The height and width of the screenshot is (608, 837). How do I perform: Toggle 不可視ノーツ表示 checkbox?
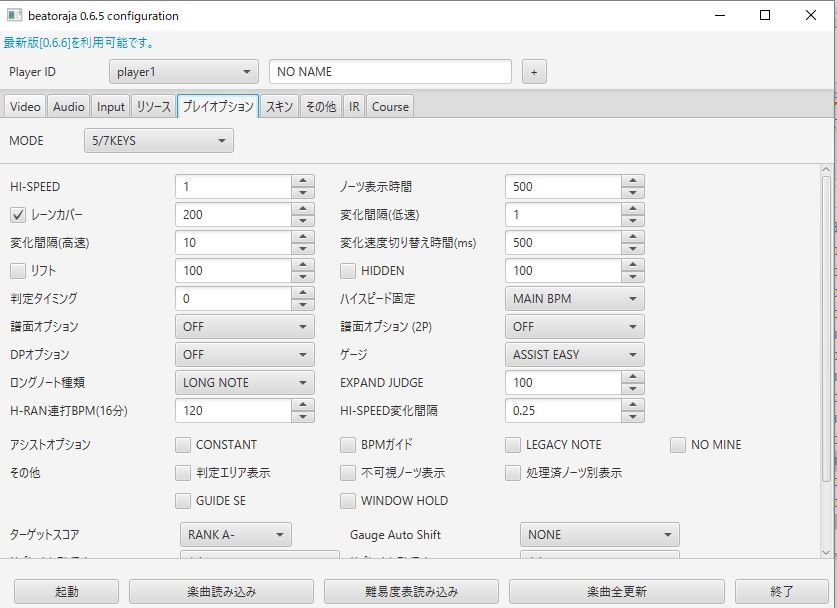[x=348, y=472]
